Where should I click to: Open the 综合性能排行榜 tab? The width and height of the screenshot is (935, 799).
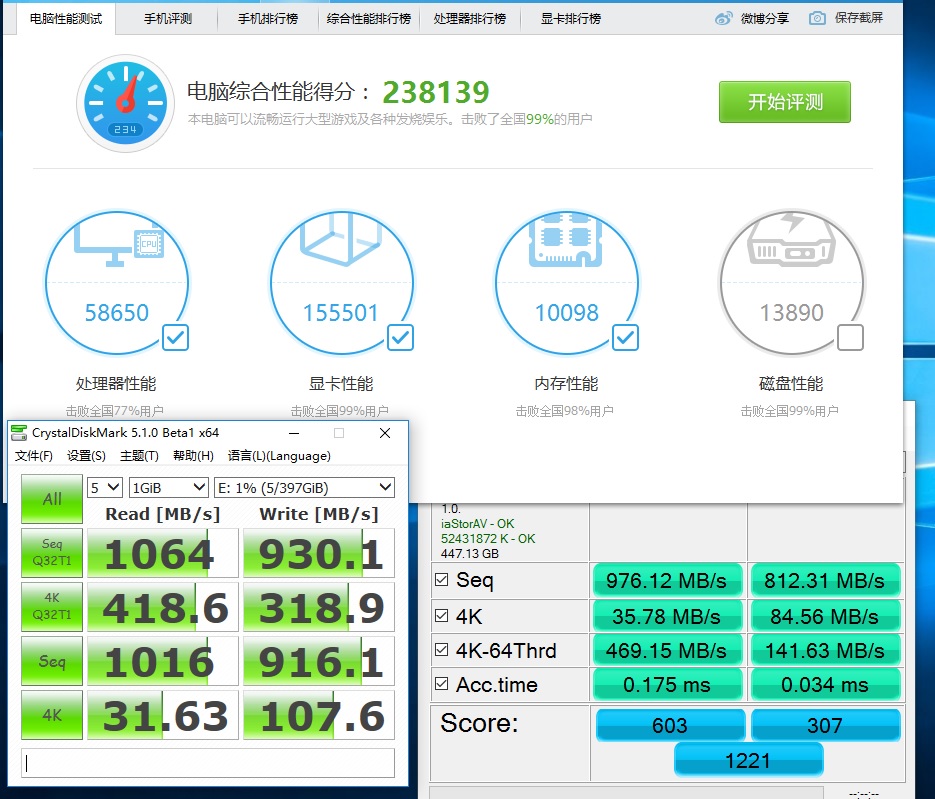[x=369, y=18]
